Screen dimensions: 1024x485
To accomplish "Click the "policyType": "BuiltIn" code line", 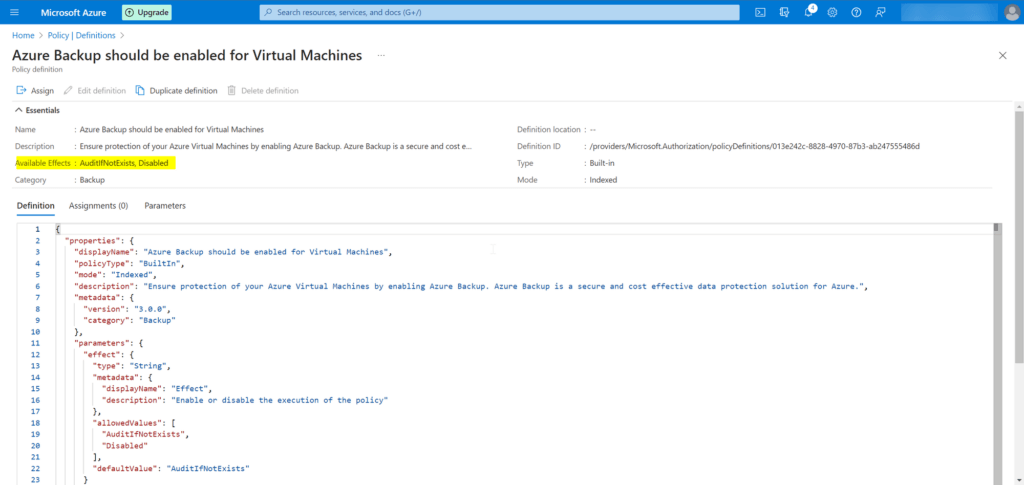I will coord(130,264).
